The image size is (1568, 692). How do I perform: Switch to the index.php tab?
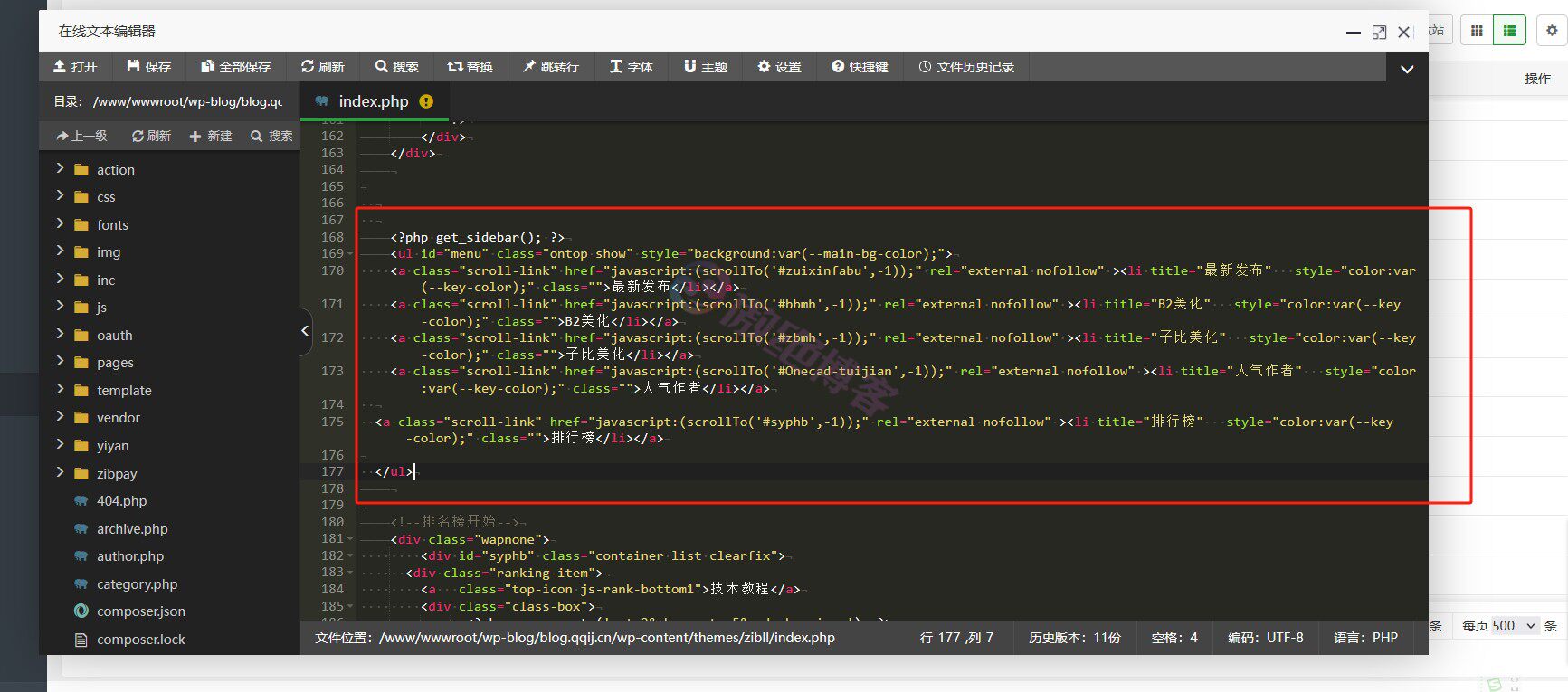click(374, 101)
